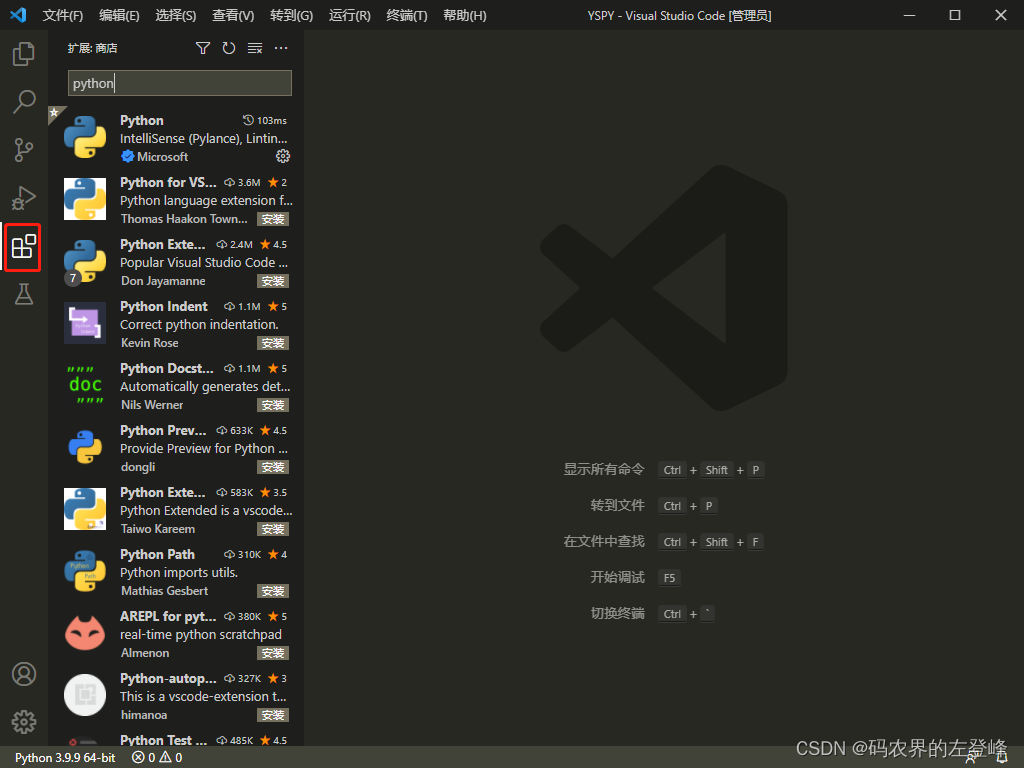The image size is (1024, 768).
Task: Open the 转到(G) menu
Action: pos(291,15)
